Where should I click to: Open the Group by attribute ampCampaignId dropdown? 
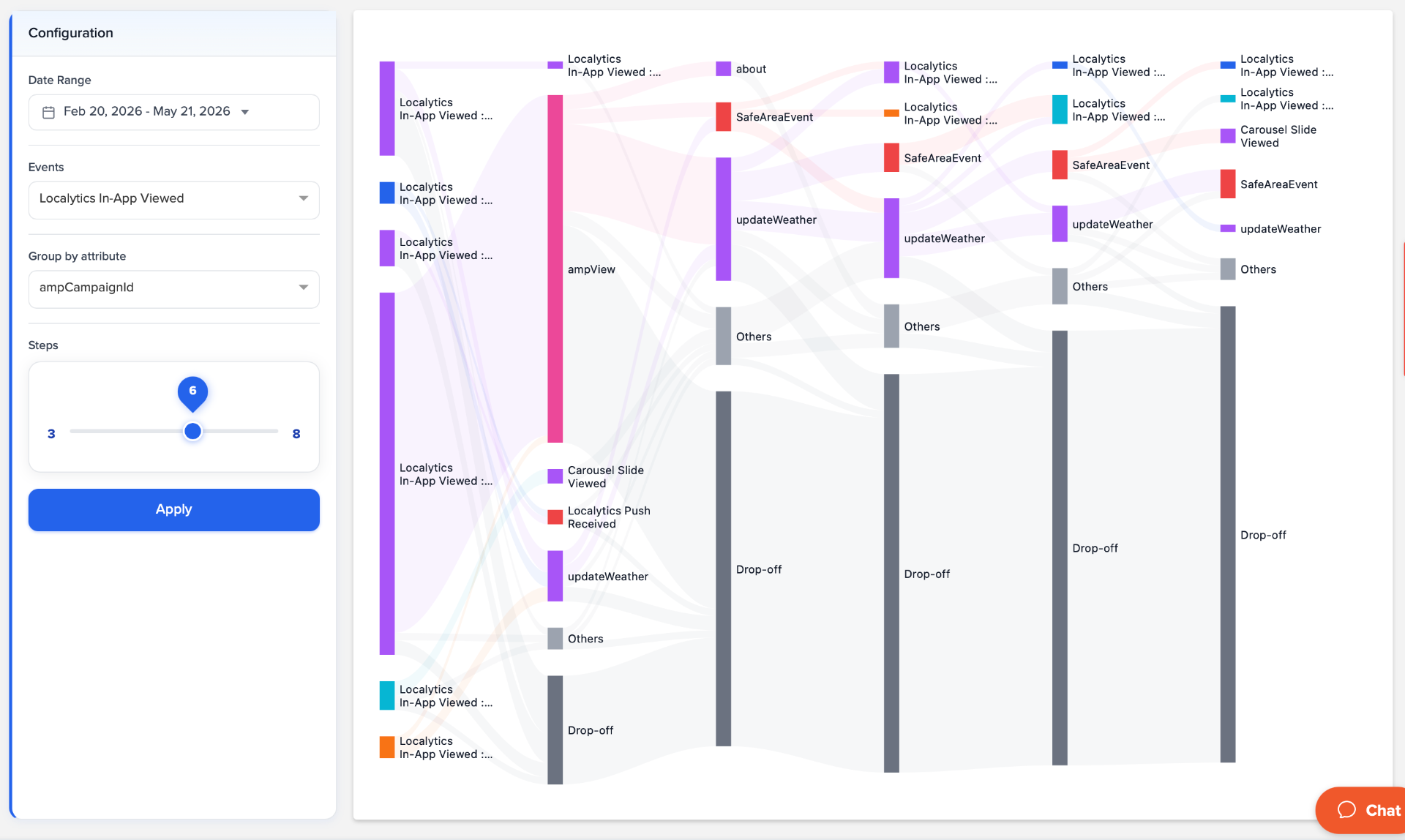coord(174,288)
